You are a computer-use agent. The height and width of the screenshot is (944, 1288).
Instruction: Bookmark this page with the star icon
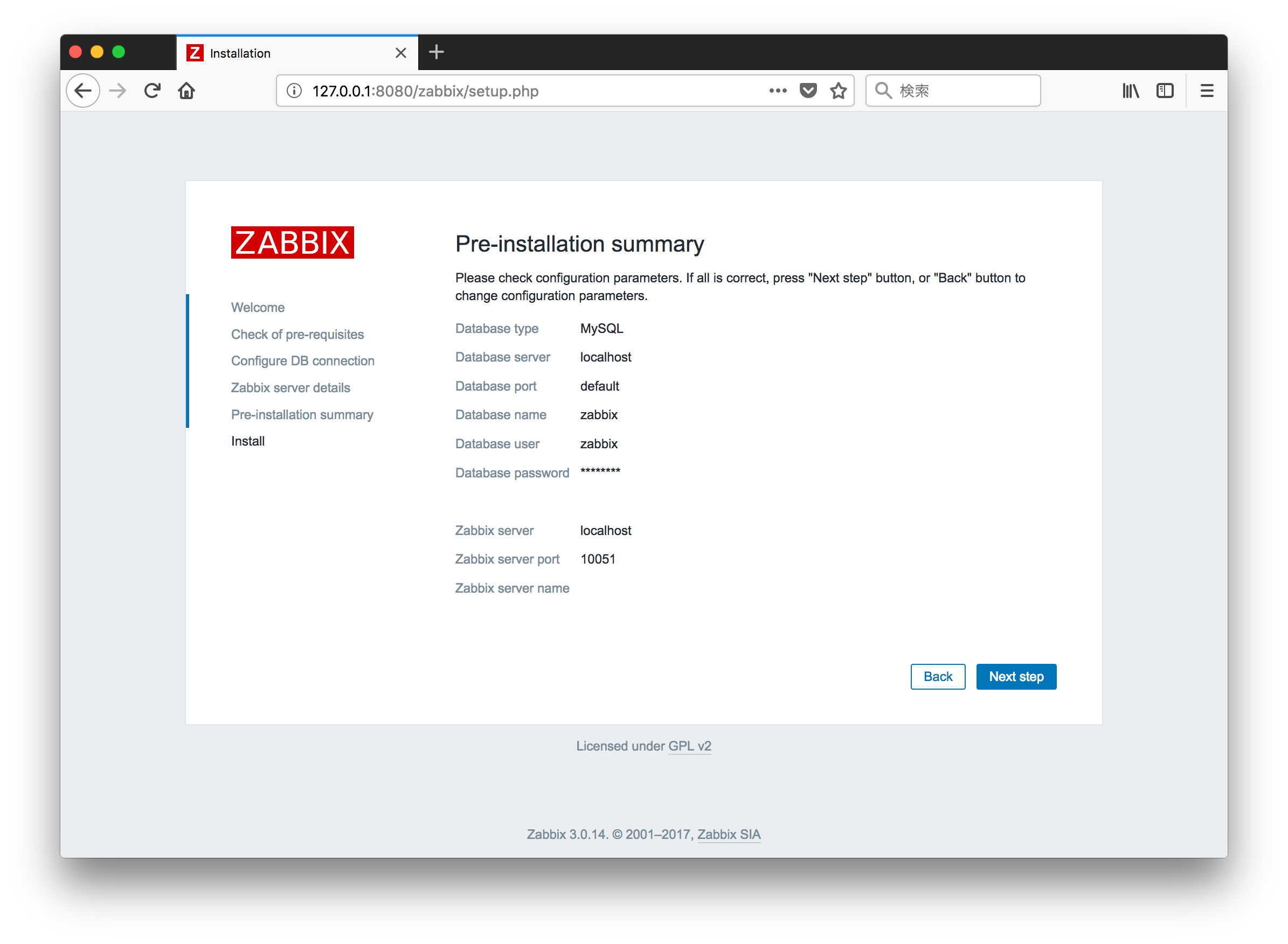(x=839, y=91)
